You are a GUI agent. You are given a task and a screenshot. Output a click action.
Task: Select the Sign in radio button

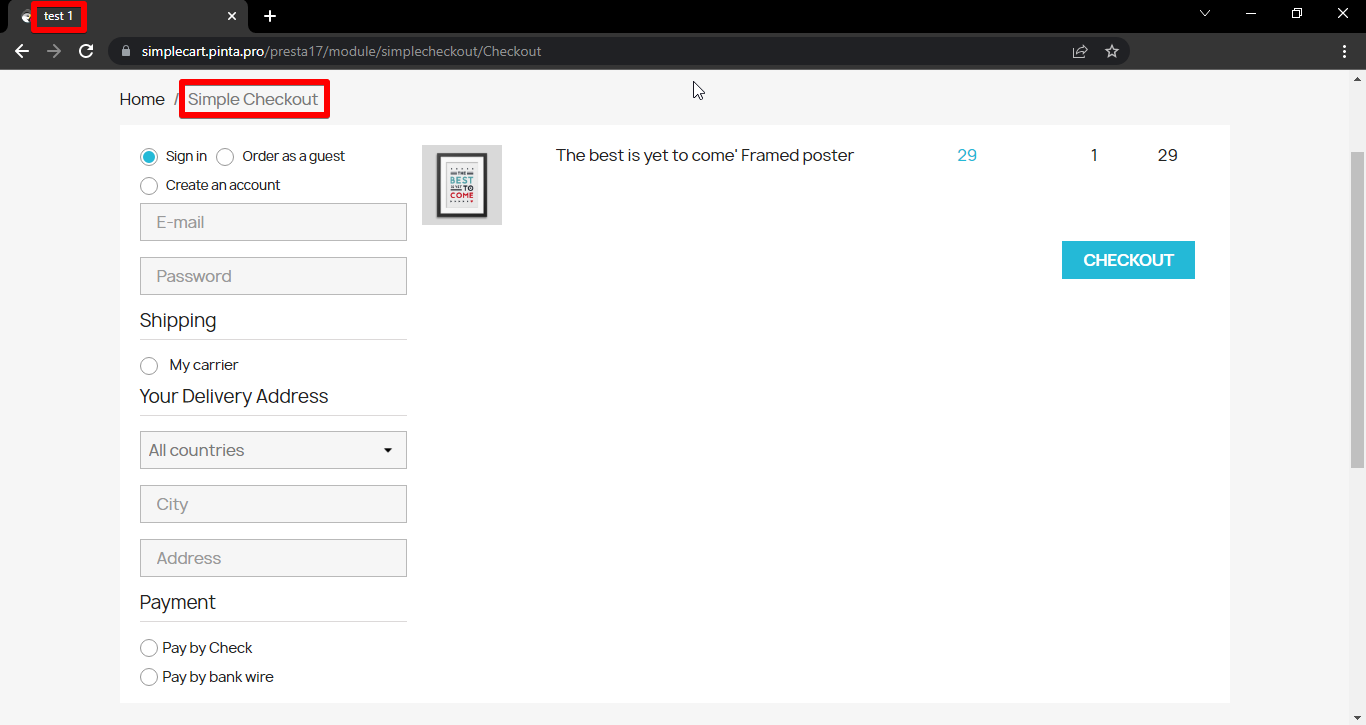pyautogui.click(x=149, y=157)
